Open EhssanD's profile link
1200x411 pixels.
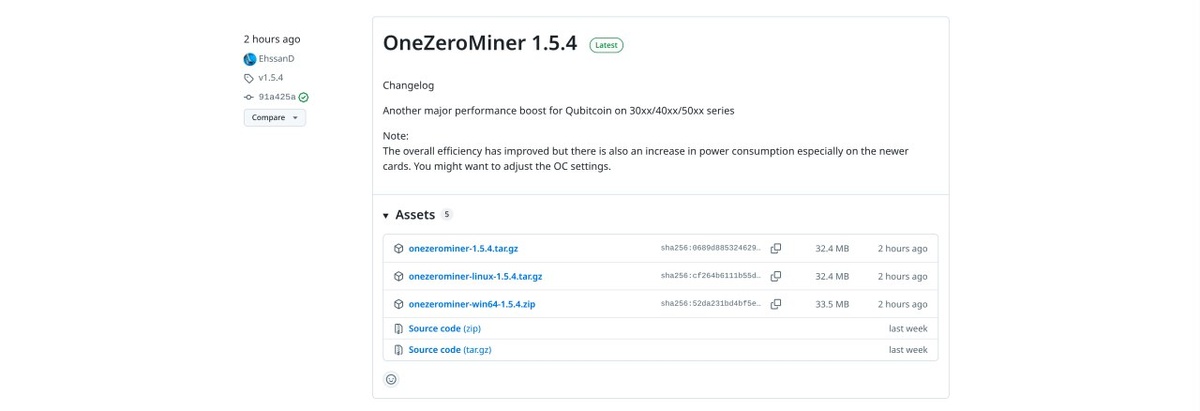pos(277,59)
